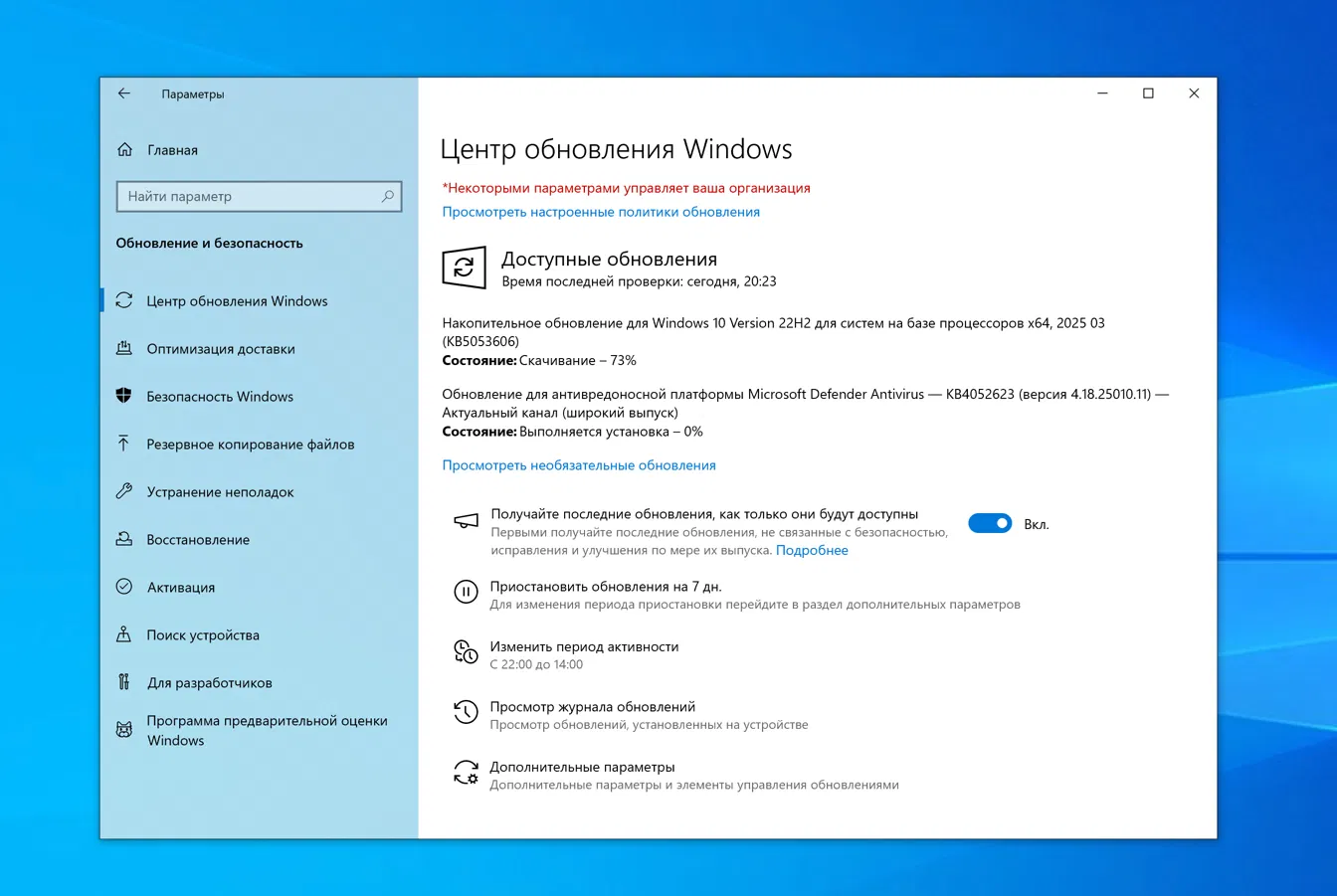The height and width of the screenshot is (896, 1337).
Task: Click the Центр обновления Windows page title
Action: coord(617,149)
